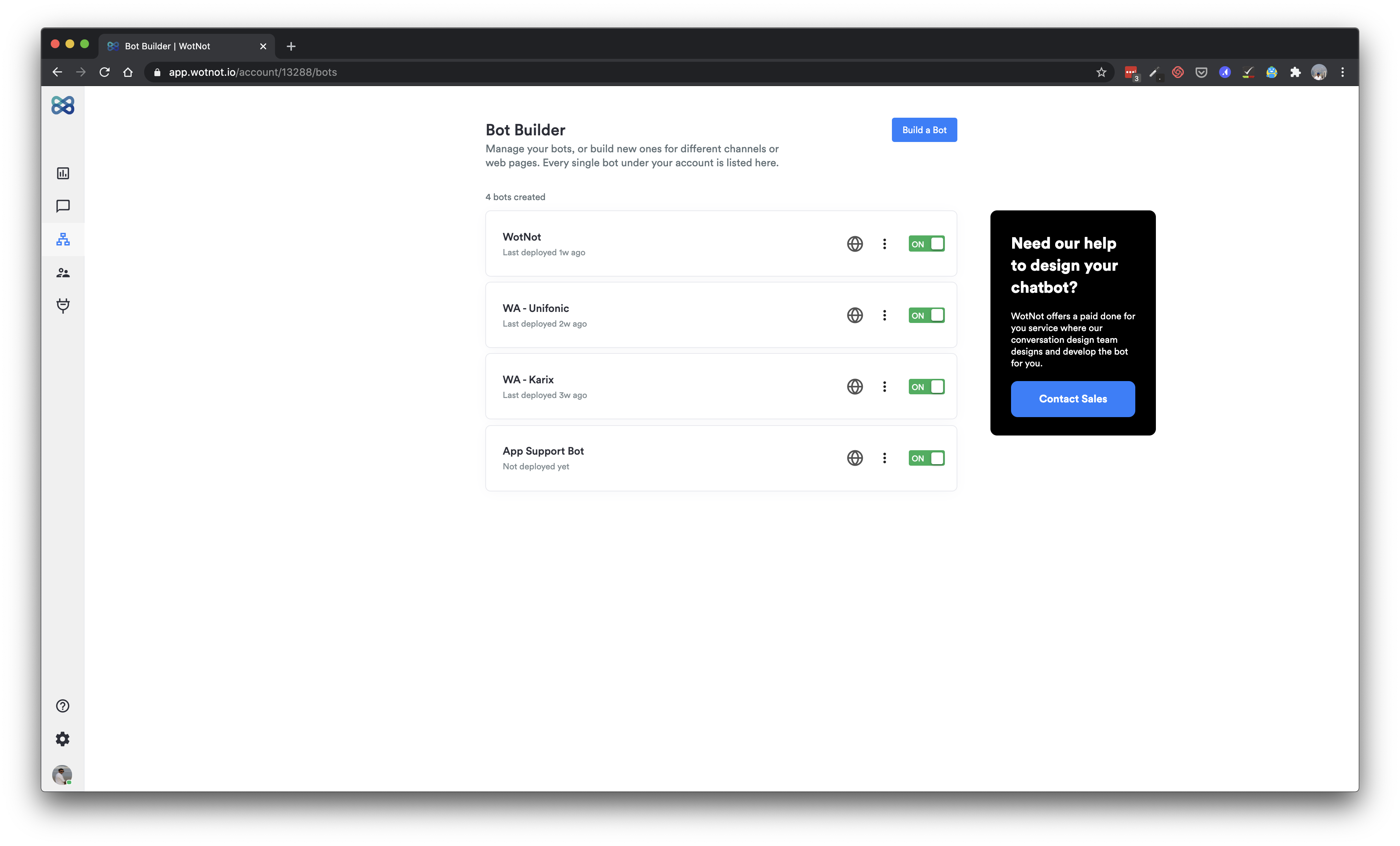Open the Integrations plug sidebar icon
The image size is (1400, 846).
tap(63, 305)
